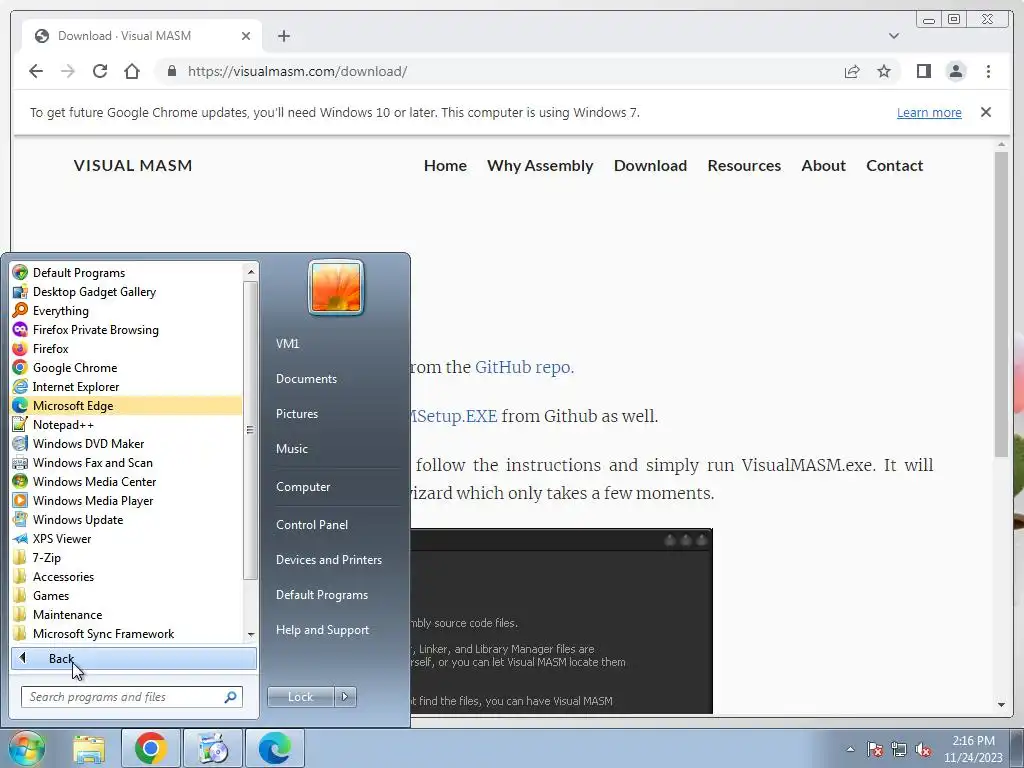Launch XPS Viewer
The image size is (1024, 768).
127,537
